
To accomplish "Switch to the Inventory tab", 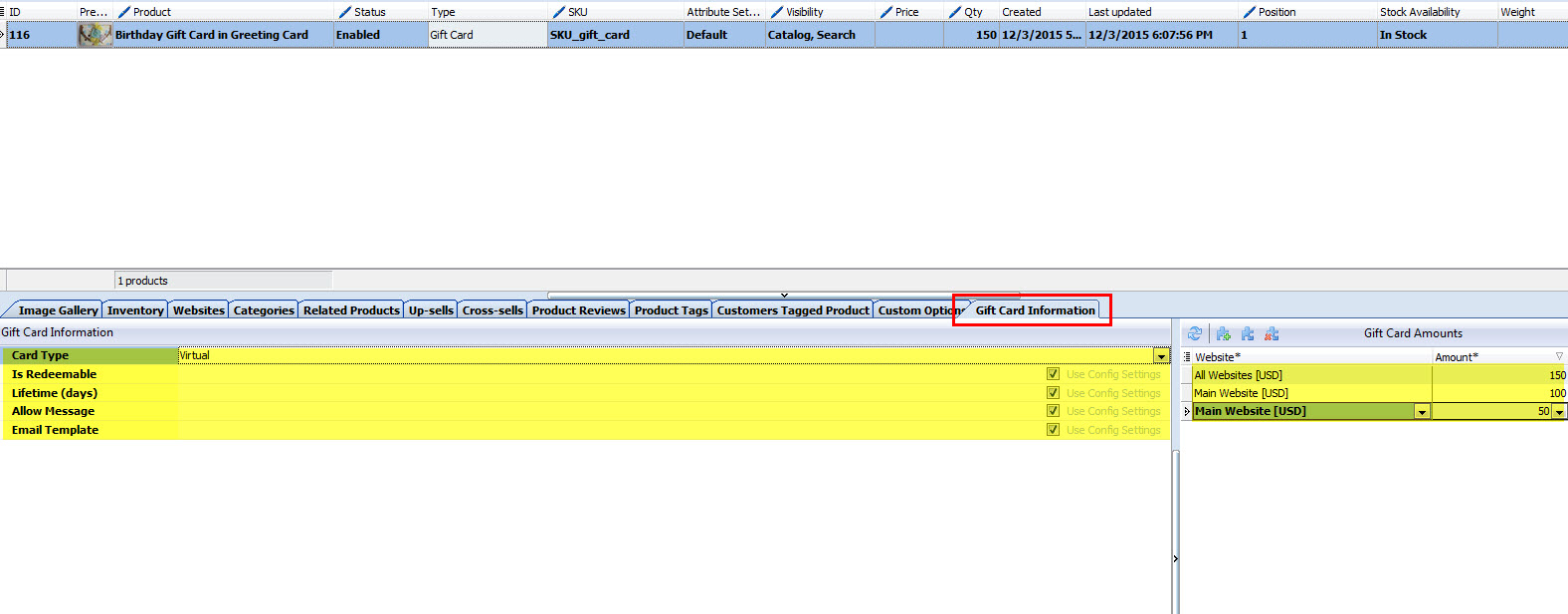I will (135, 310).
